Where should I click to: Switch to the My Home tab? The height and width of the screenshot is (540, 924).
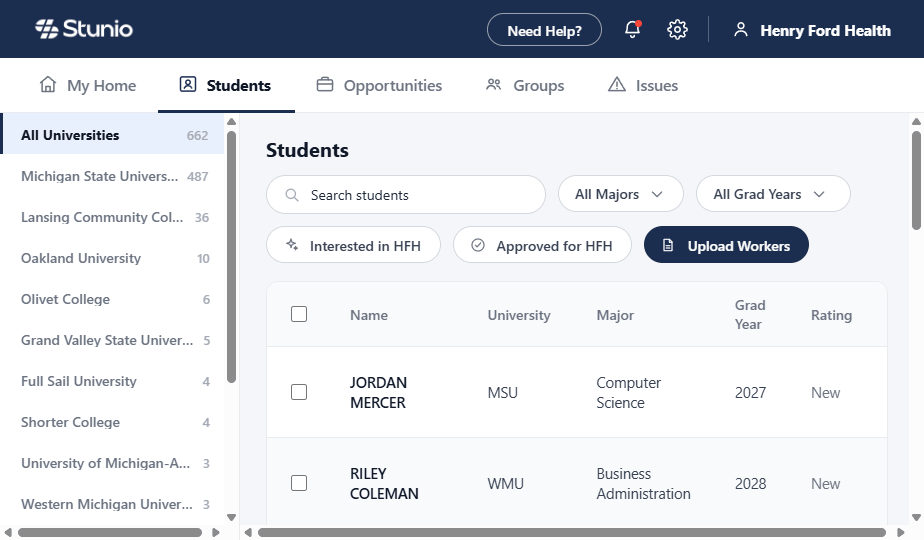click(88, 85)
